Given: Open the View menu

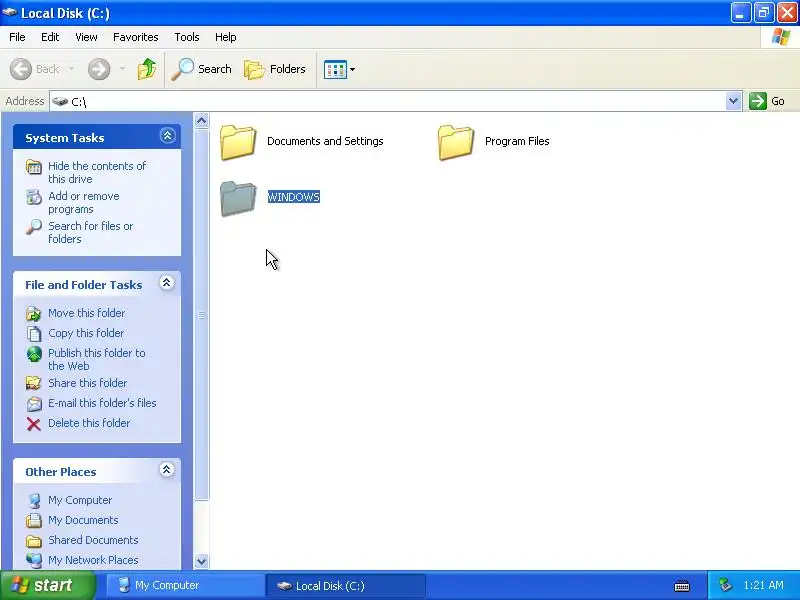Looking at the screenshot, I should [x=86, y=37].
